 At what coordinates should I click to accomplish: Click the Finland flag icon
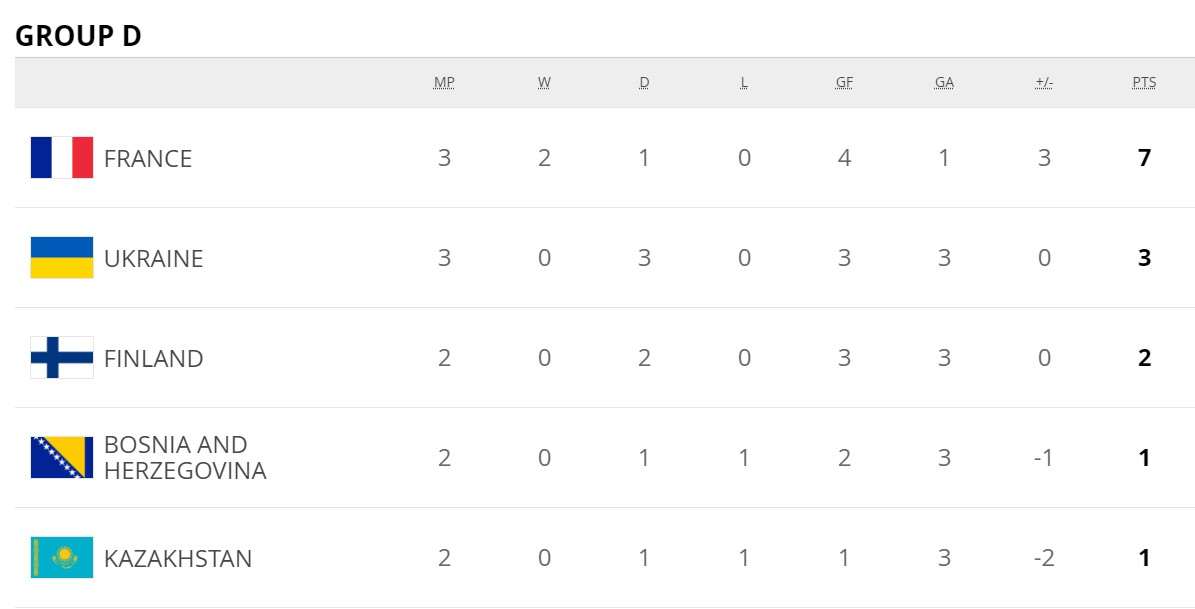click(x=62, y=358)
